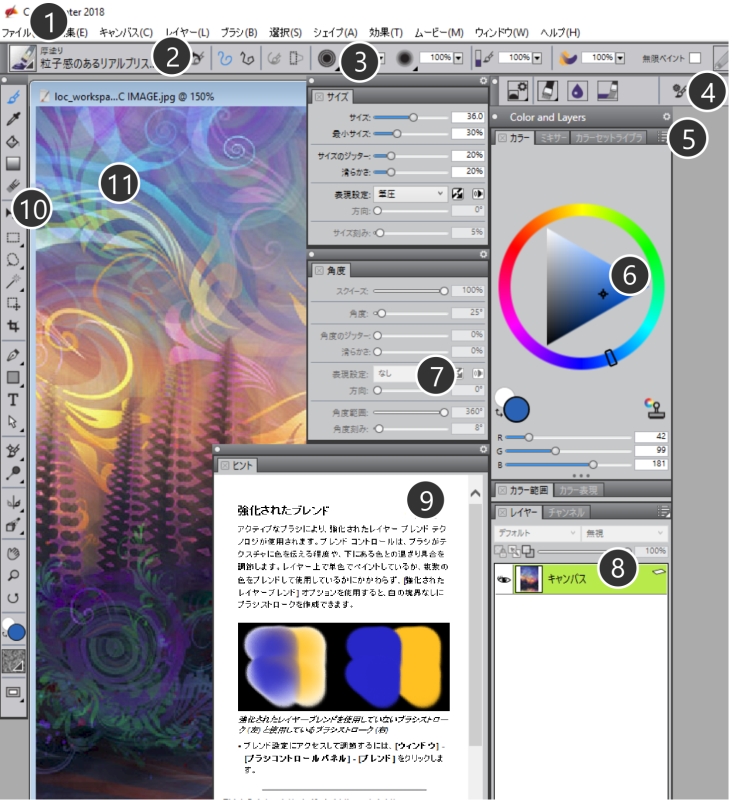Select the Grabber hand tool
This screenshot has width=732, height=800.
14,552
